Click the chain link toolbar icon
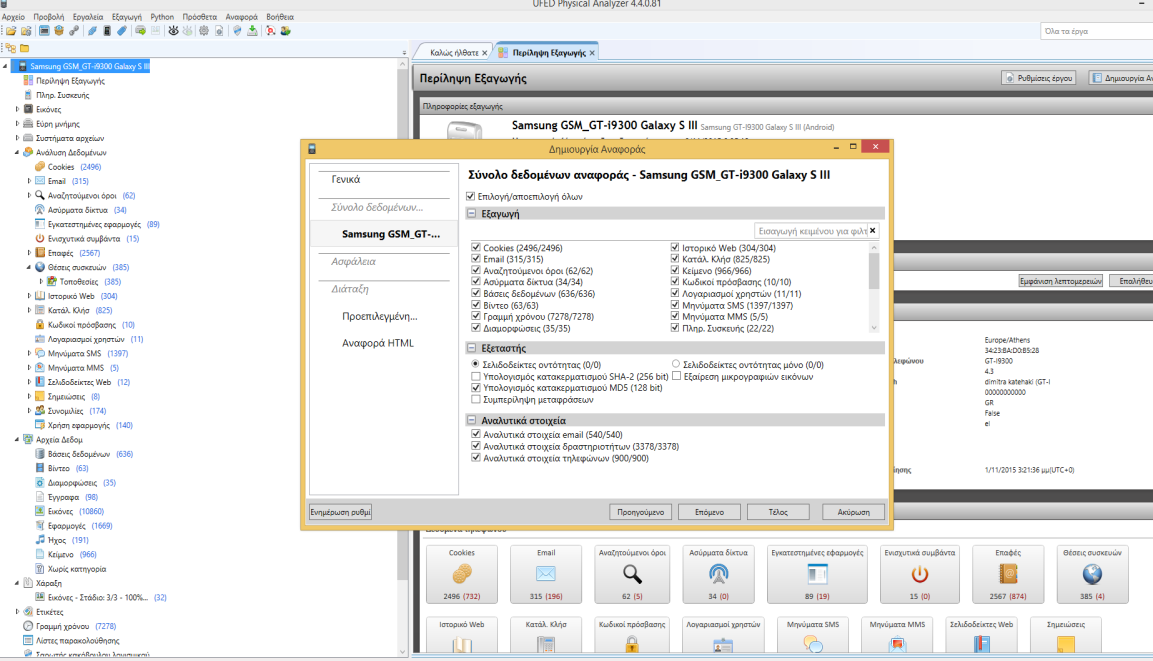This screenshot has height=661, width=1153. pyautogui.click(x=74, y=31)
